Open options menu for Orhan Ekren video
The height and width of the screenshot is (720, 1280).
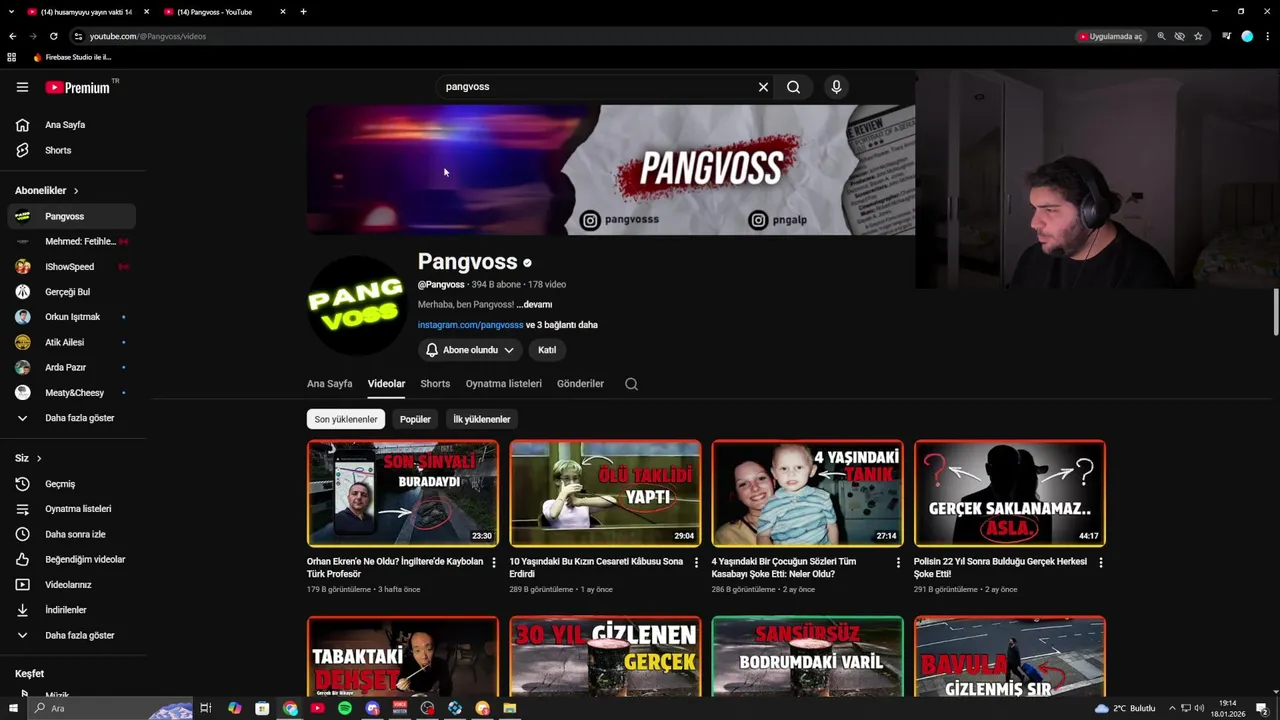[494, 563]
